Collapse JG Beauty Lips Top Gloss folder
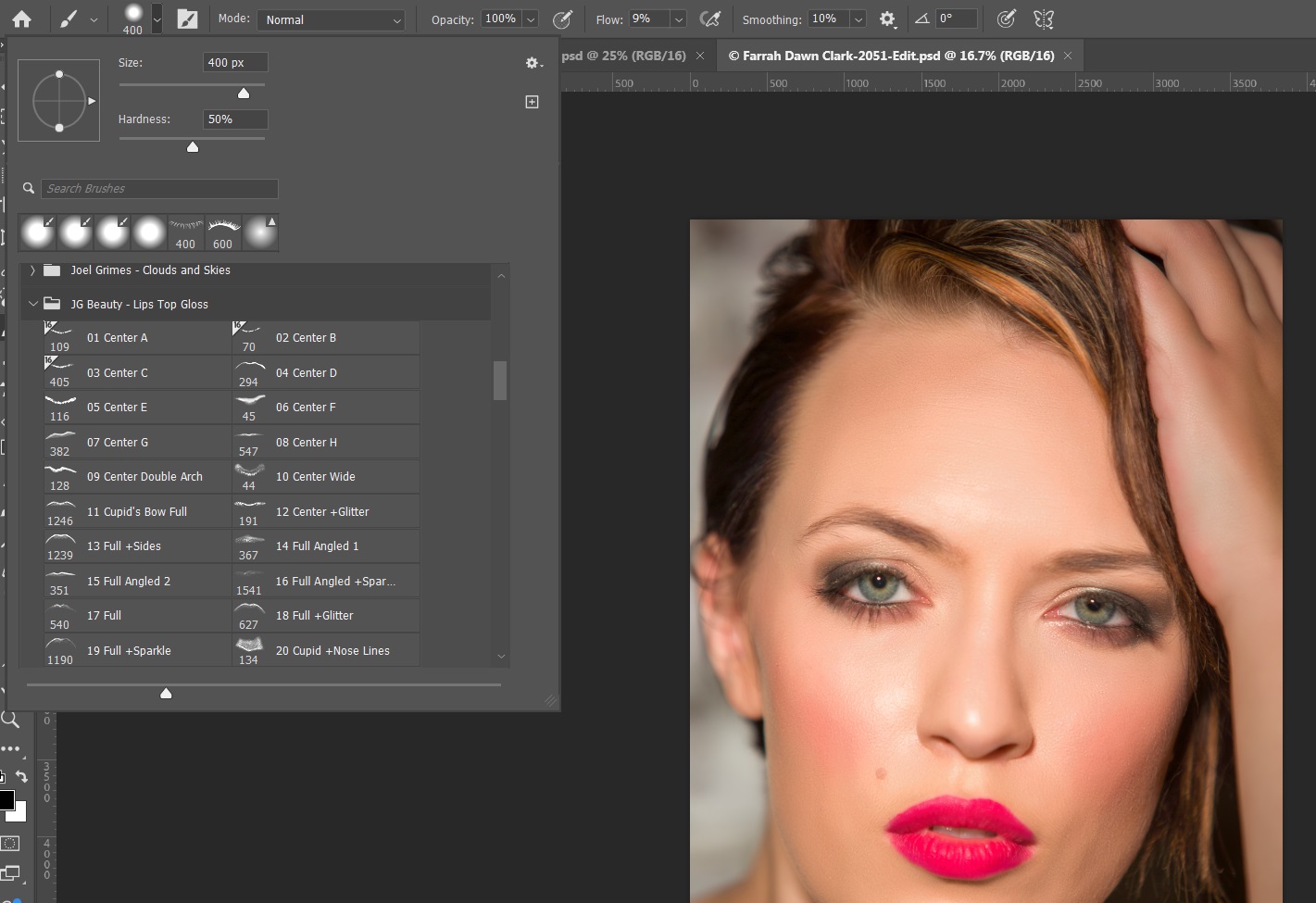This screenshot has height=903, width=1316. click(x=32, y=304)
